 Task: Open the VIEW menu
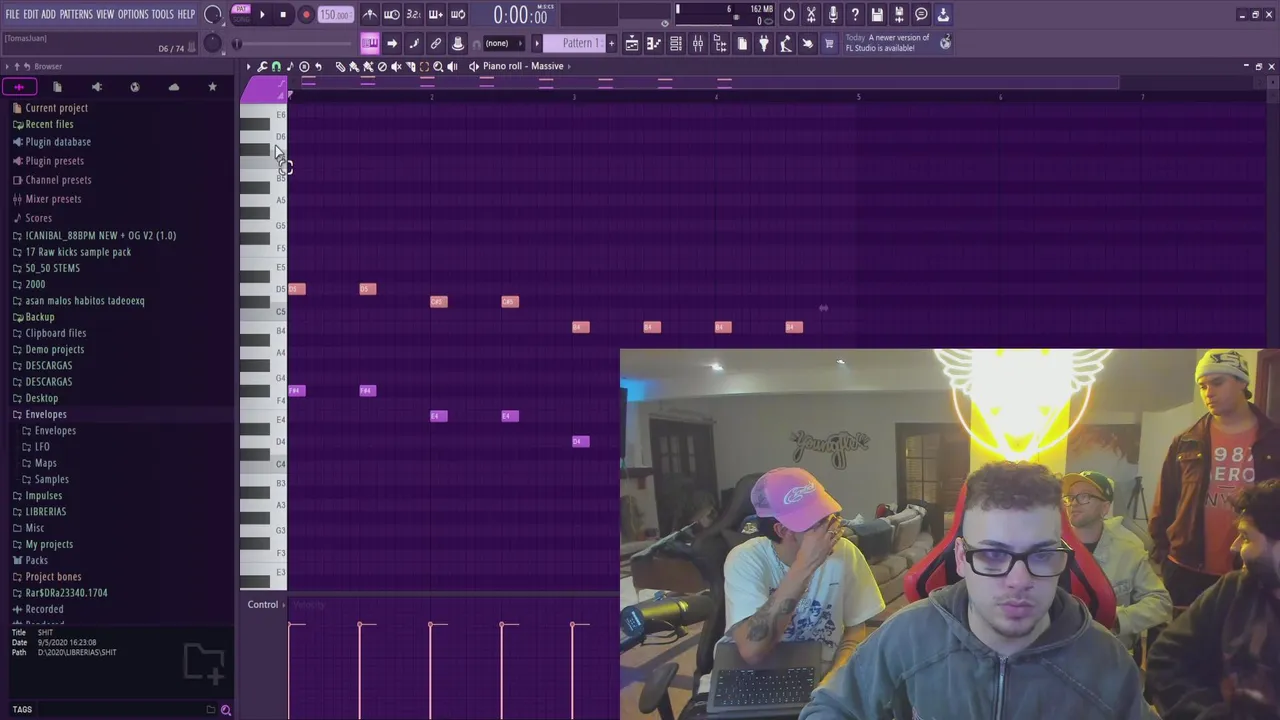[105, 14]
